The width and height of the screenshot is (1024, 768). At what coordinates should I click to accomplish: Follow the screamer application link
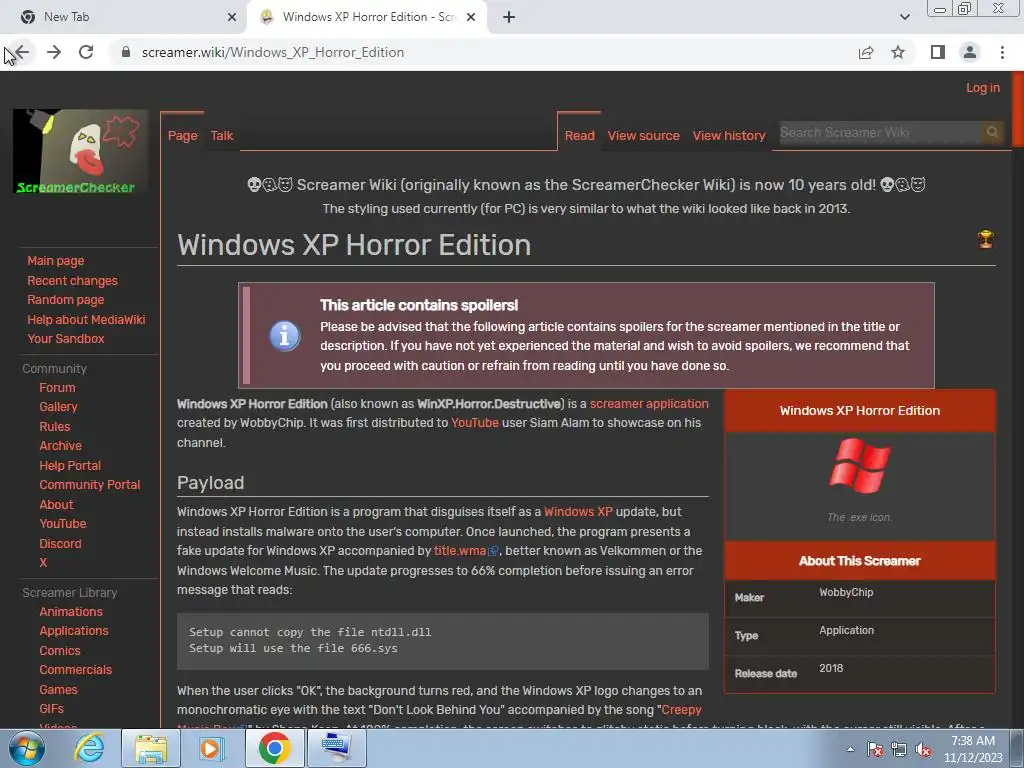(649, 404)
